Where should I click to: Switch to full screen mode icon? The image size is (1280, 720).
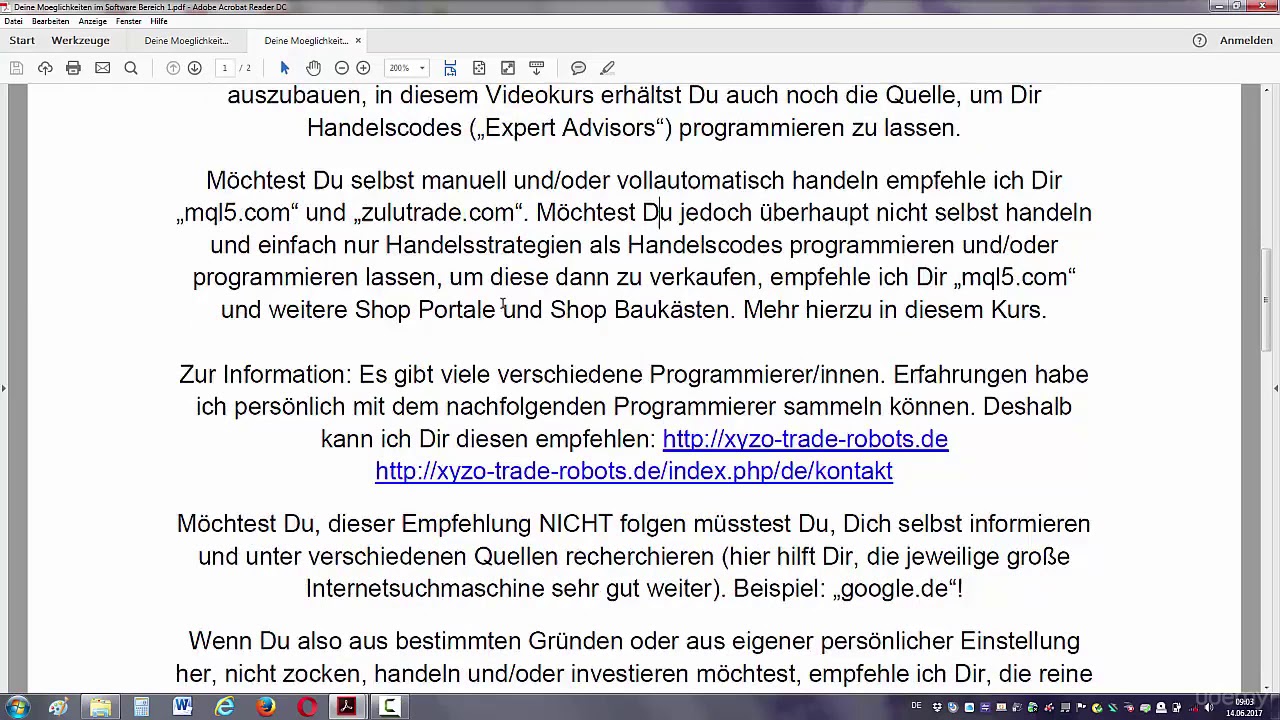pos(508,68)
